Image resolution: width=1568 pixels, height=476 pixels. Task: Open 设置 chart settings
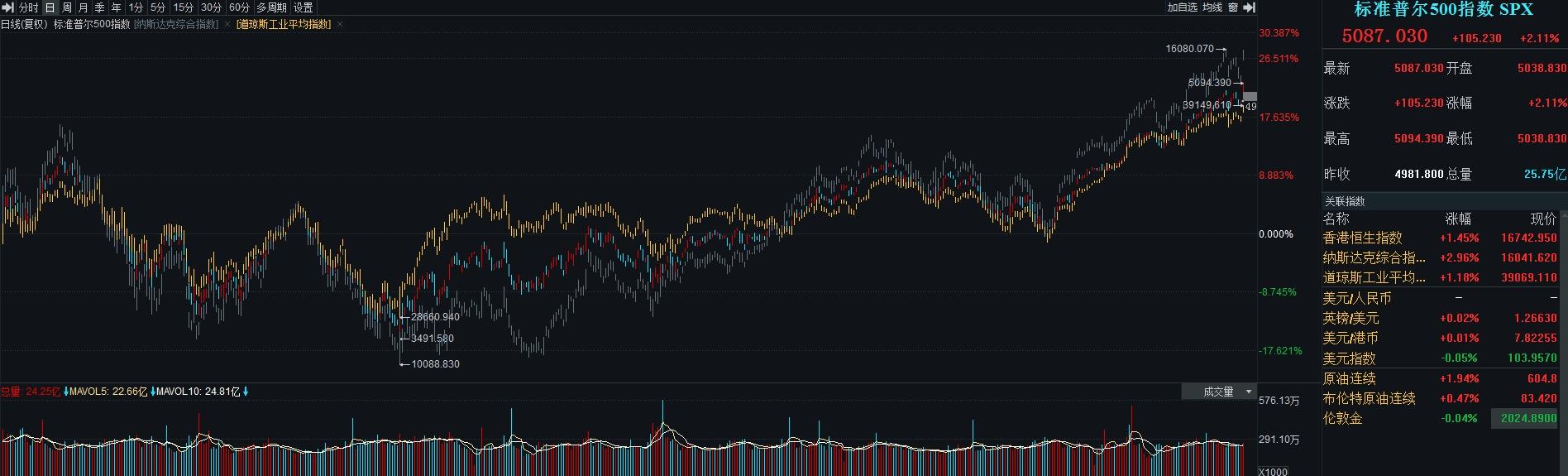(304, 7)
